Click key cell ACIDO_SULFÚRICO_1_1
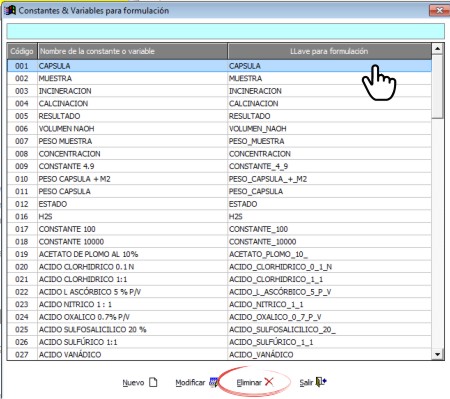 click(x=329, y=342)
